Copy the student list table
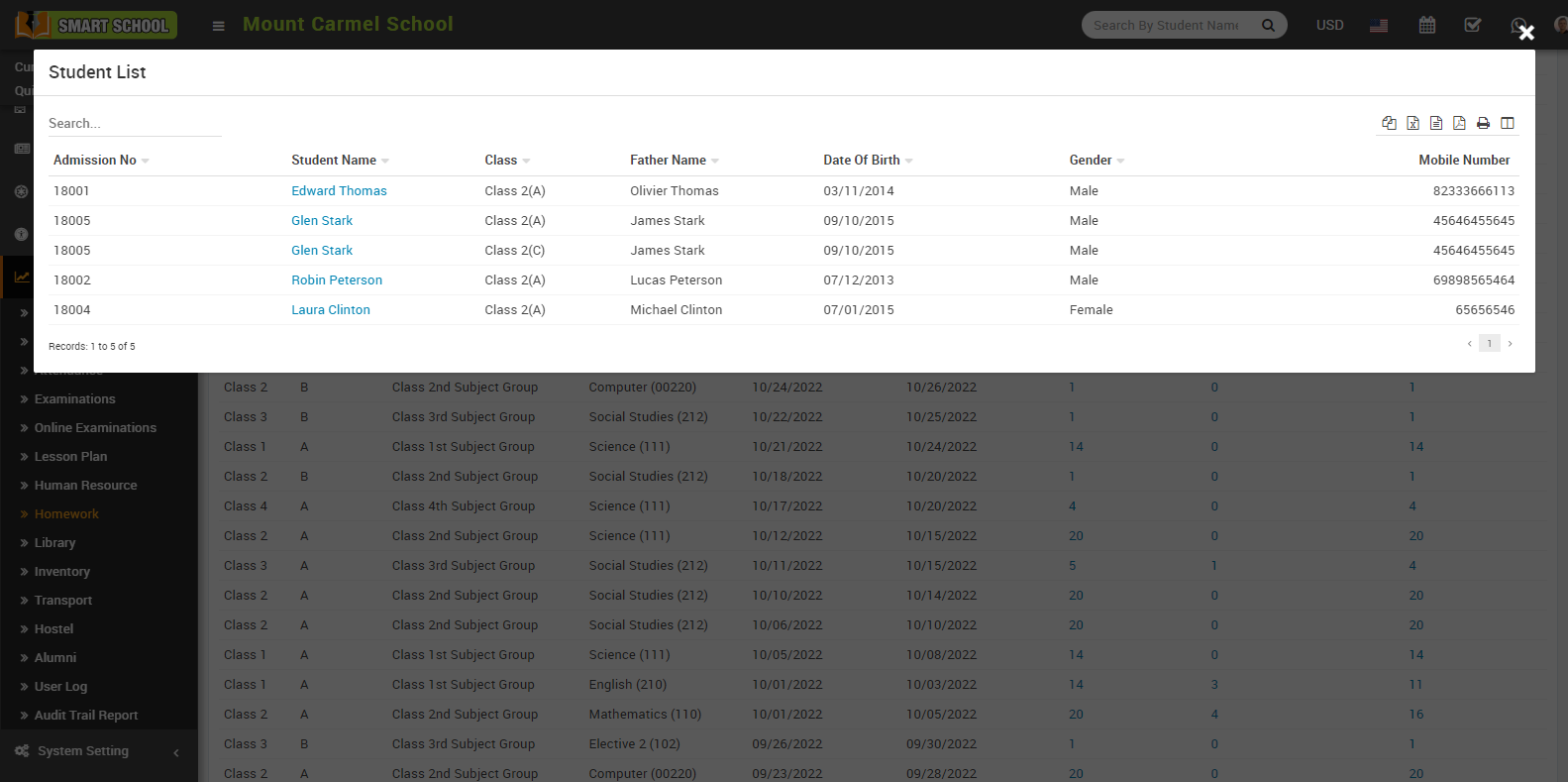 point(1389,123)
